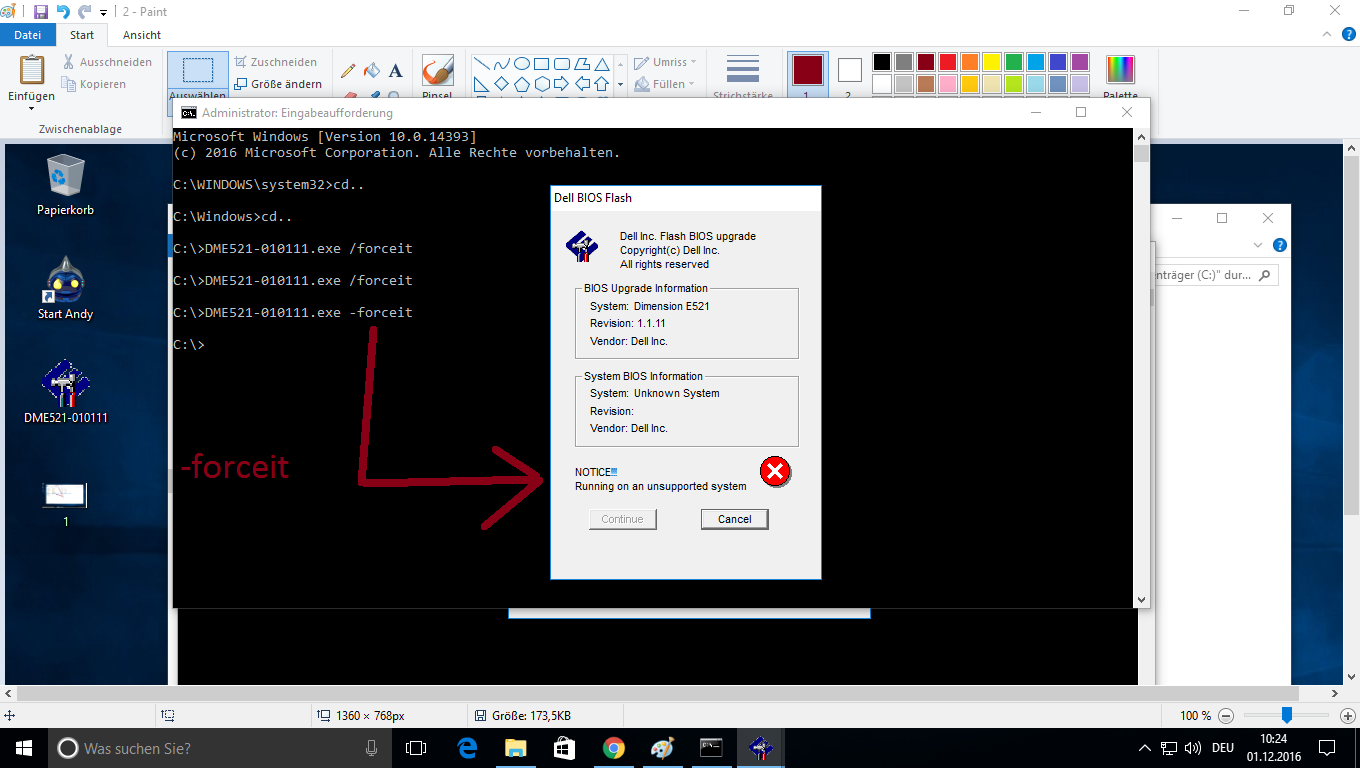Choose the rectangular Auswählen selection tool

(198, 72)
